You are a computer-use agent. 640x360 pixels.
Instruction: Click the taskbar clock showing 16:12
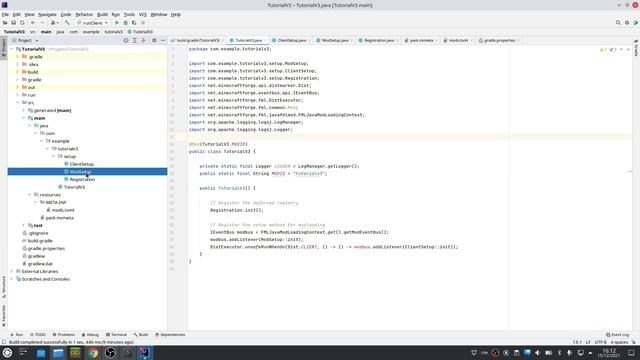click(609, 353)
